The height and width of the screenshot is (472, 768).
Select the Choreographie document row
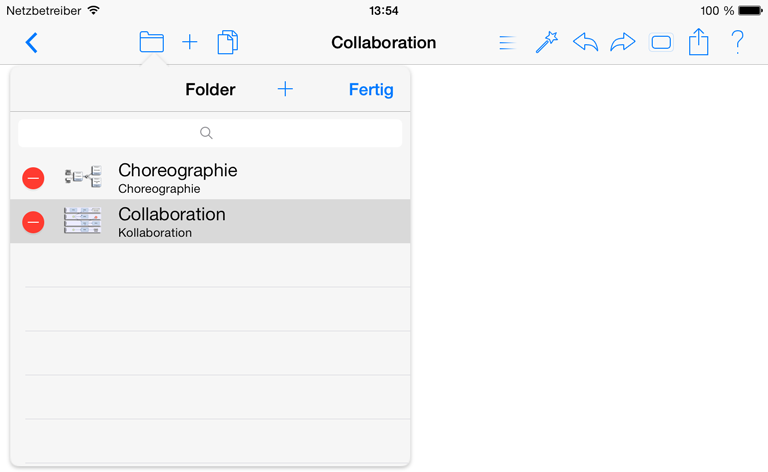[x=210, y=178]
